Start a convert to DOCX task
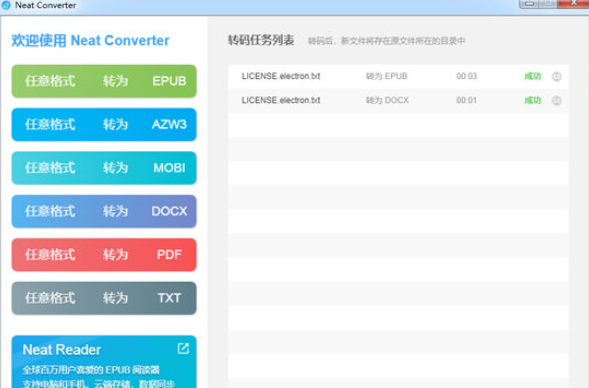The image size is (589, 388). coord(104,211)
